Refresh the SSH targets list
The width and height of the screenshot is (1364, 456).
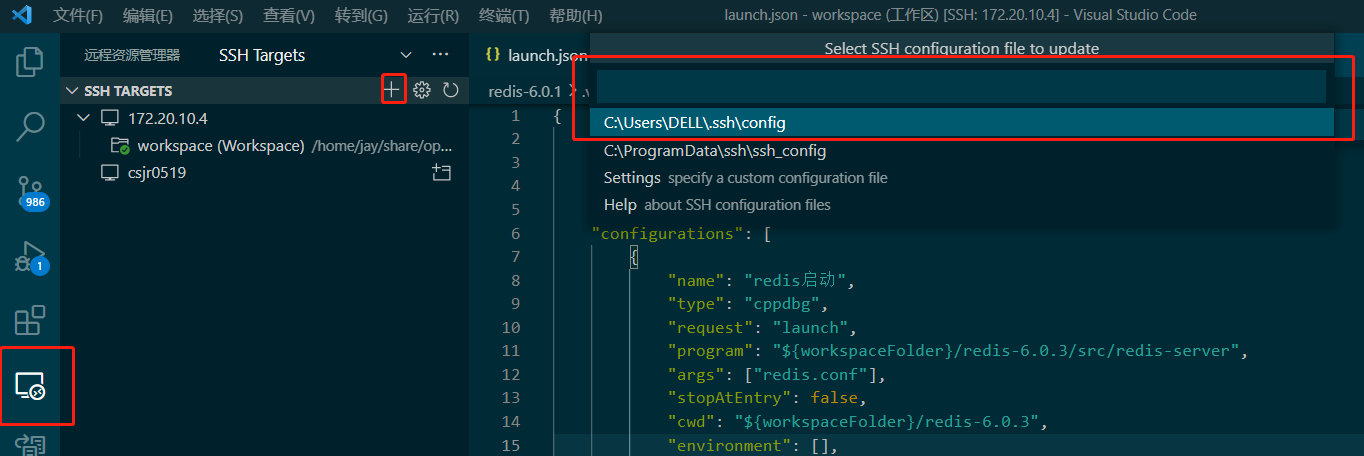451,90
